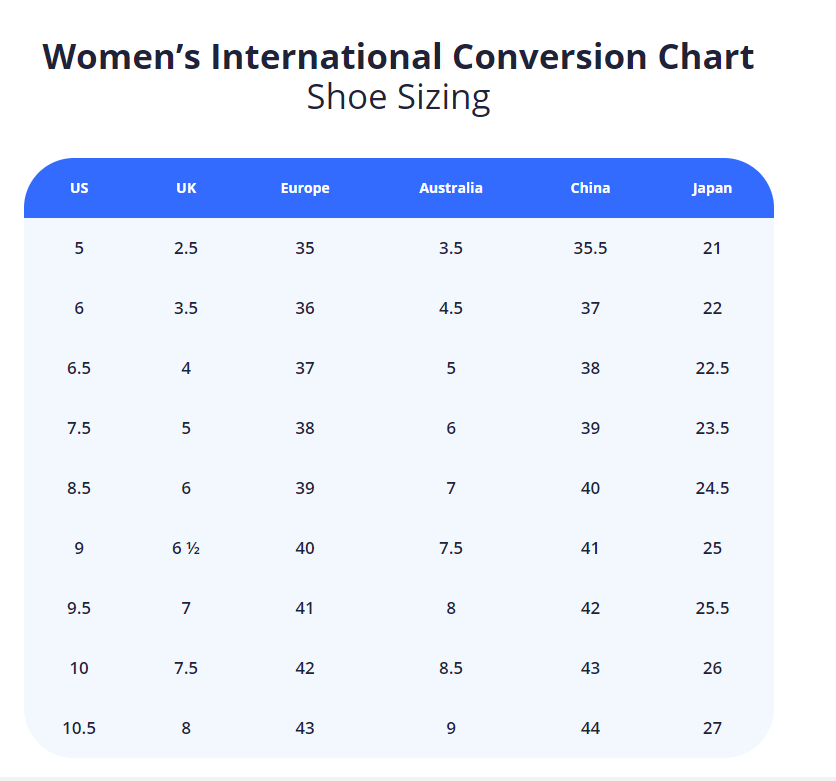
Task: Select the Europe size 35 cell
Action: [305, 248]
